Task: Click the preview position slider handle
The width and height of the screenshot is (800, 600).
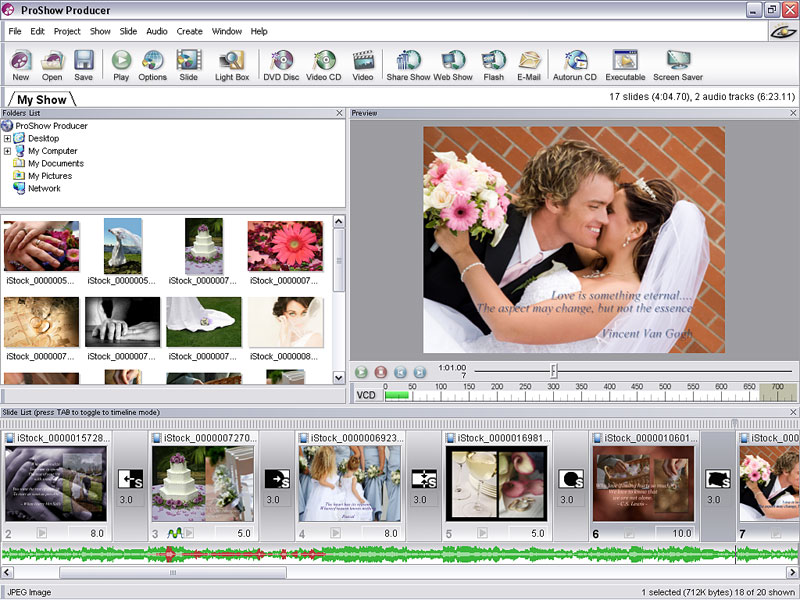Action: click(x=553, y=371)
